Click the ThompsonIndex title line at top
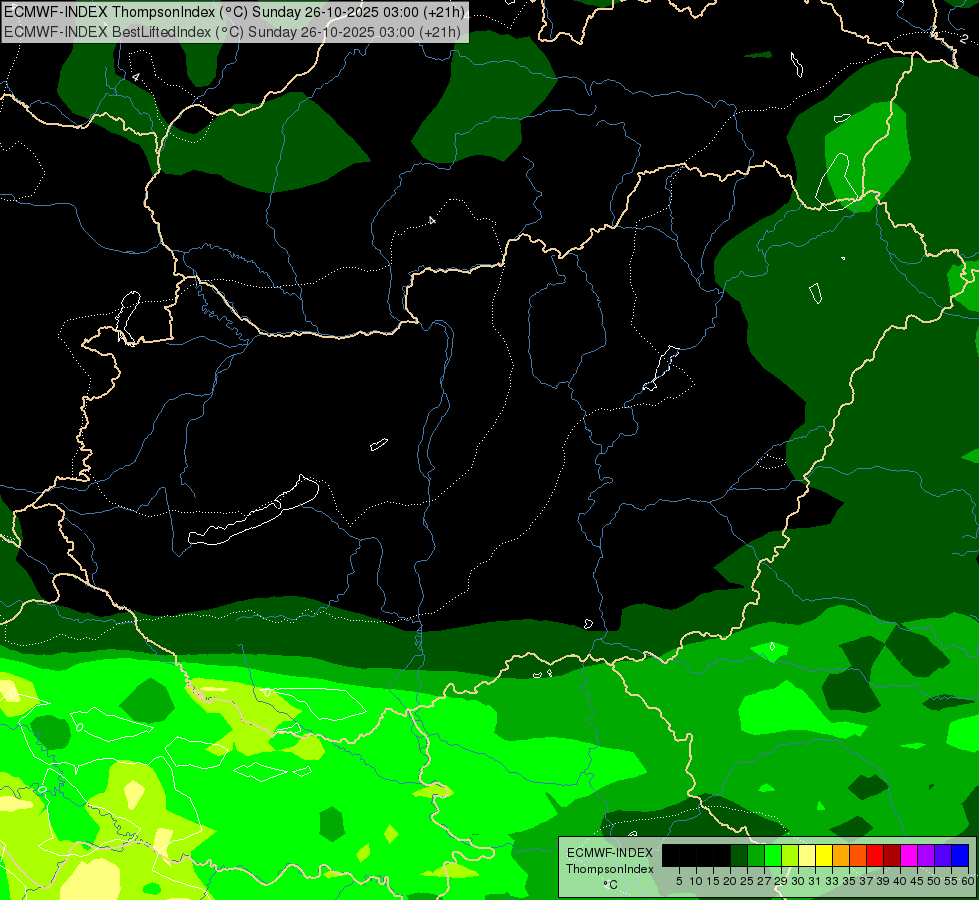The width and height of the screenshot is (979, 900). pyautogui.click(x=234, y=11)
